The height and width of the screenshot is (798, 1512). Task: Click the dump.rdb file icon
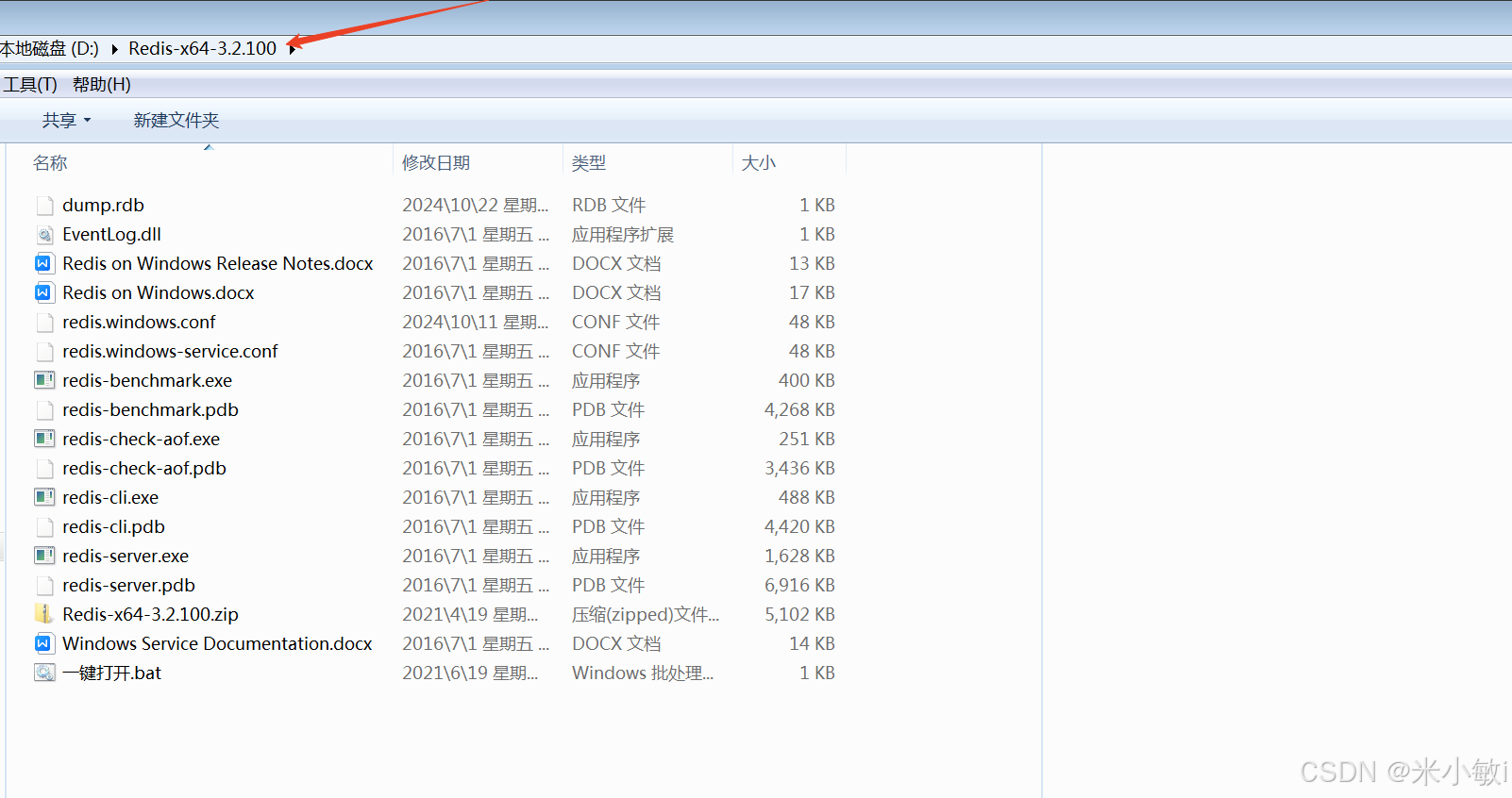coord(44,206)
